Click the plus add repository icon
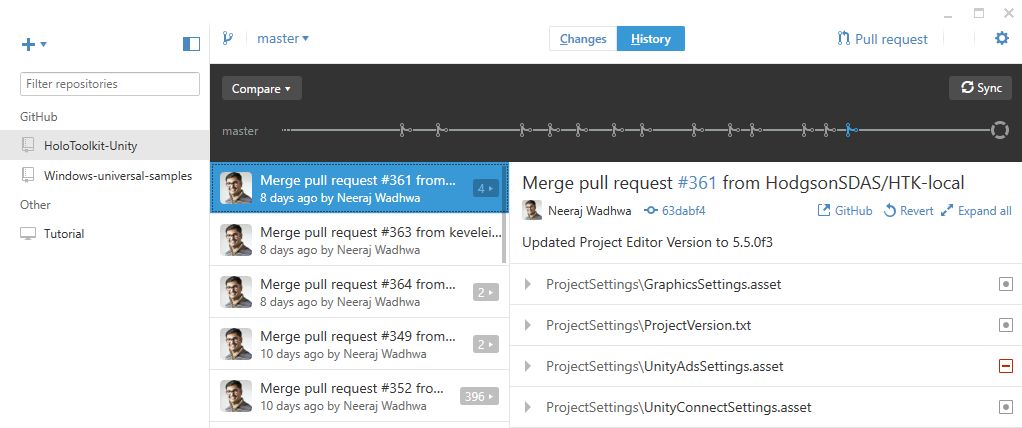This screenshot has height=428, width=1022. point(29,44)
